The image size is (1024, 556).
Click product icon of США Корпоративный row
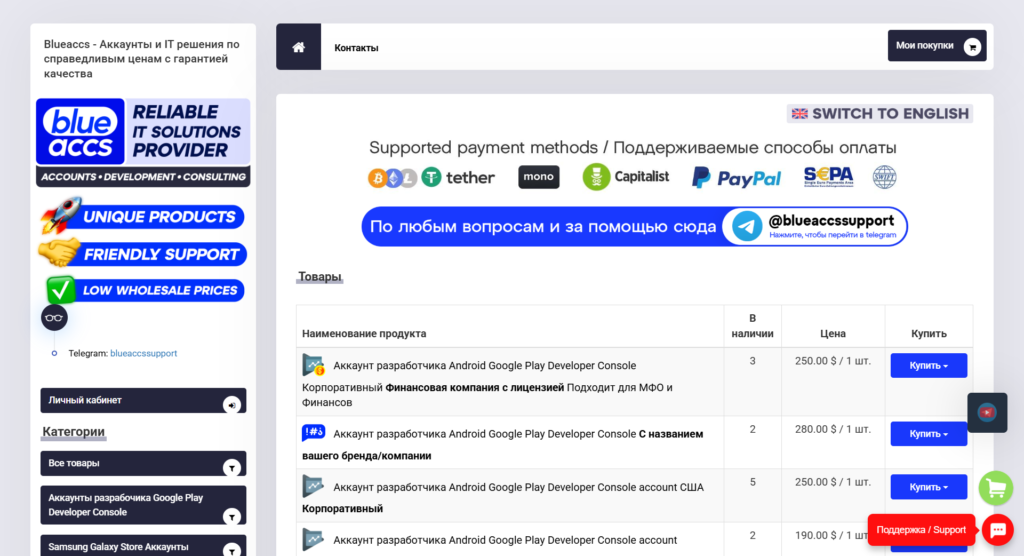[x=313, y=486]
